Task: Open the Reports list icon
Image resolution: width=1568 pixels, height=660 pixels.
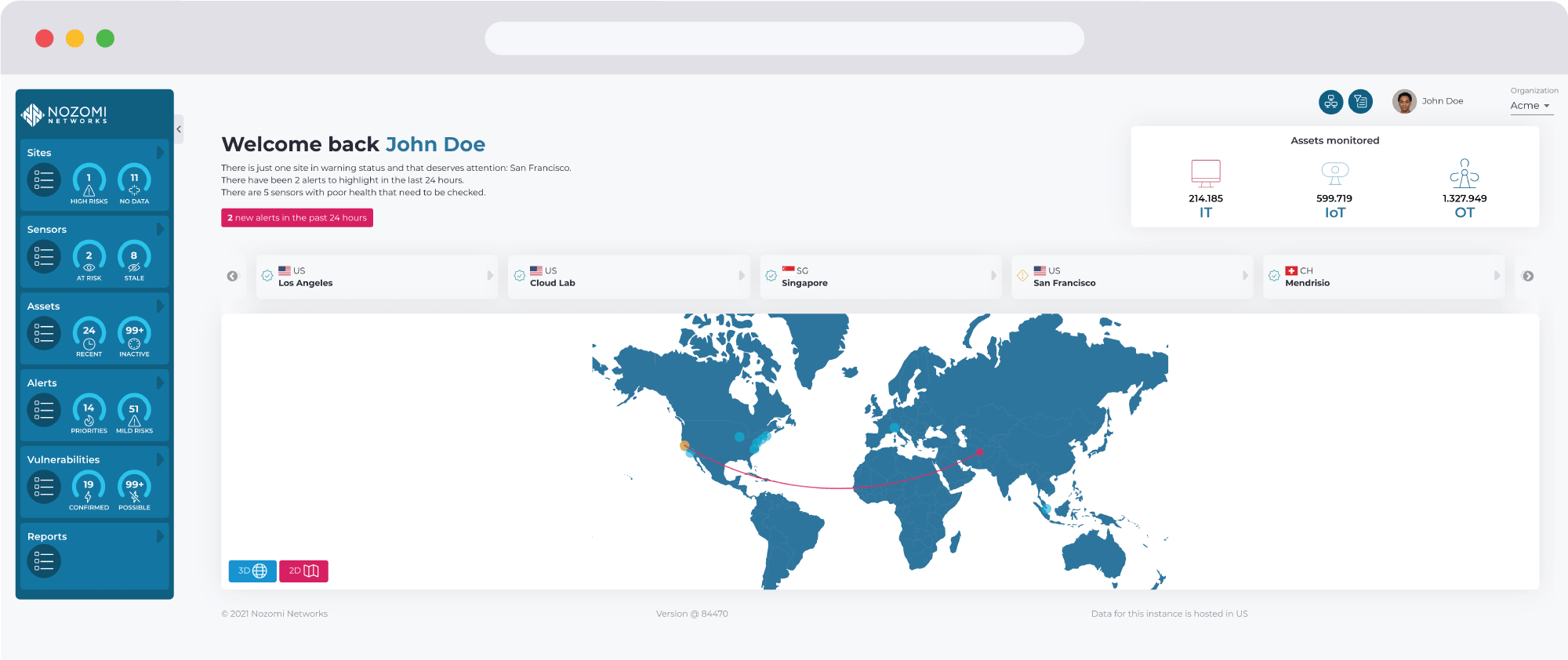Action: tap(44, 561)
